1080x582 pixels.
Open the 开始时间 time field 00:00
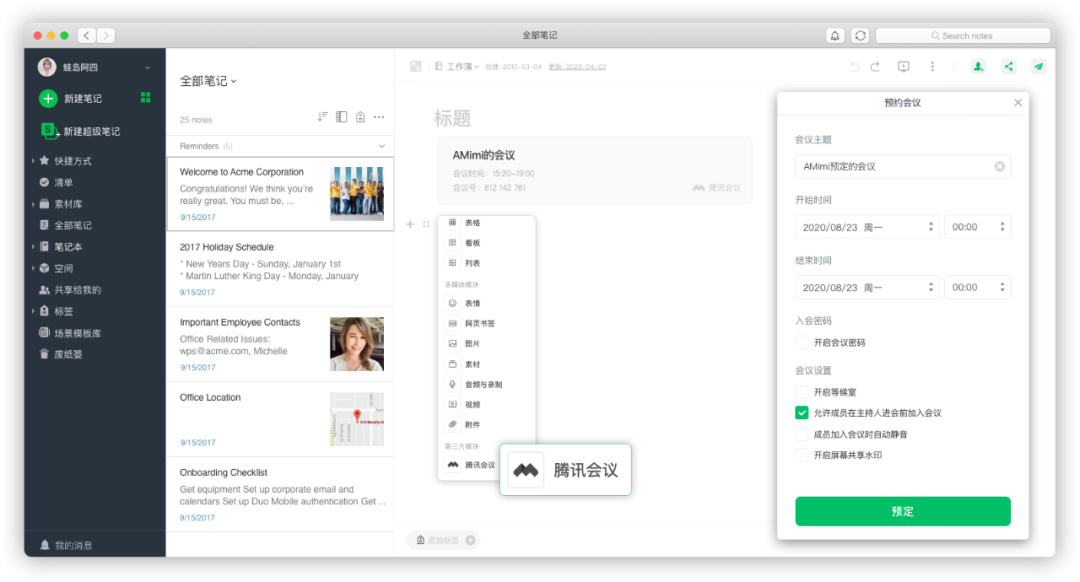click(x=977, y=227)
